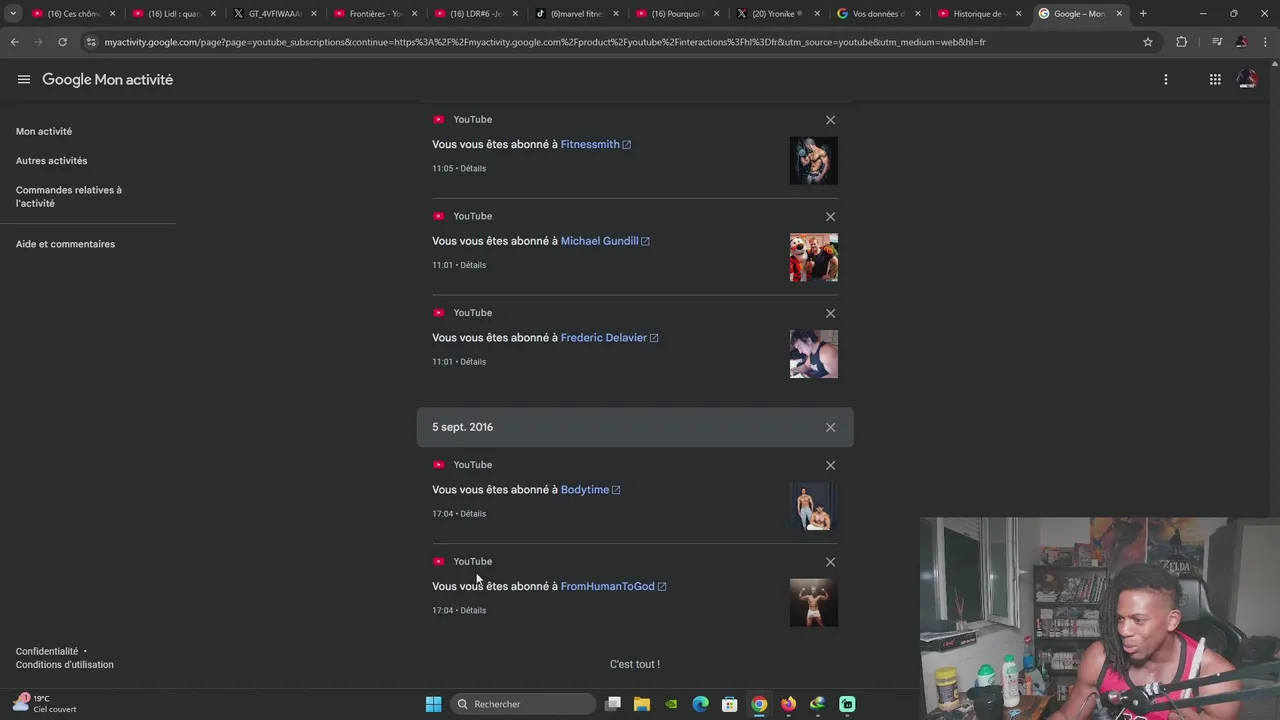Show Détails for the Bodytime entry
1280x720 pixels.
click(x=473, y=514)
